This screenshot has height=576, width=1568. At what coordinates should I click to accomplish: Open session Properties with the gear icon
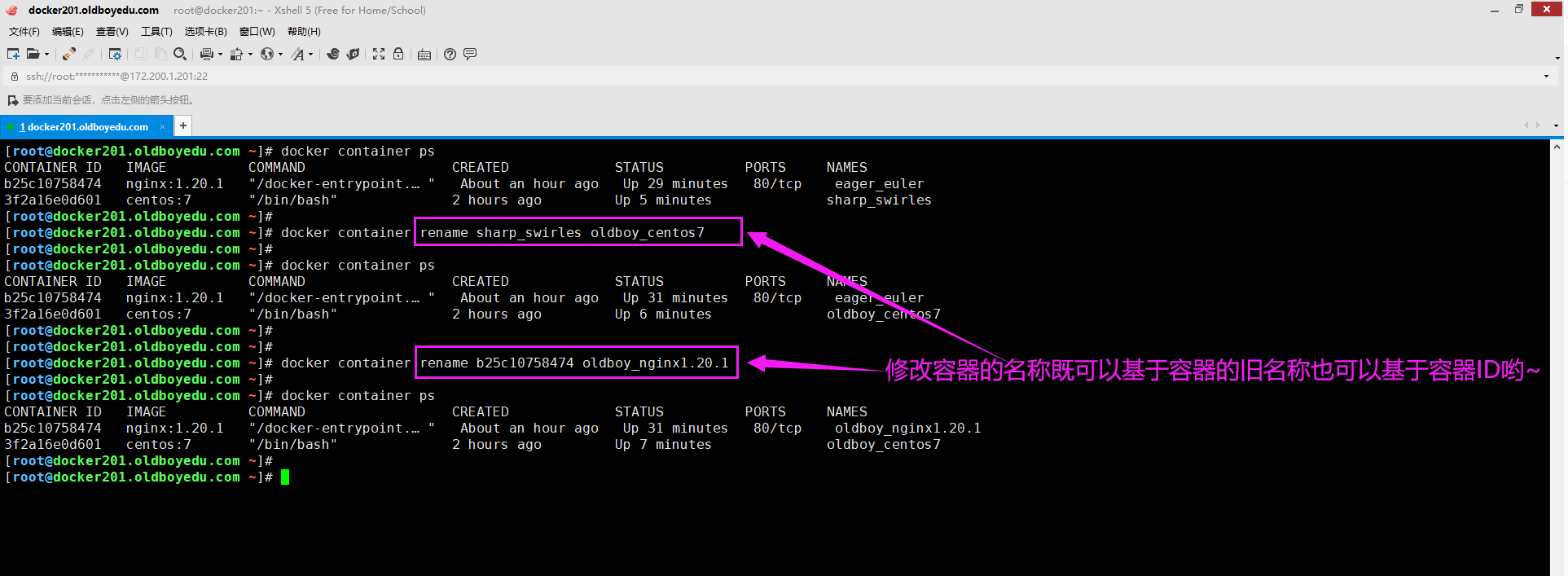click(115, 55)
